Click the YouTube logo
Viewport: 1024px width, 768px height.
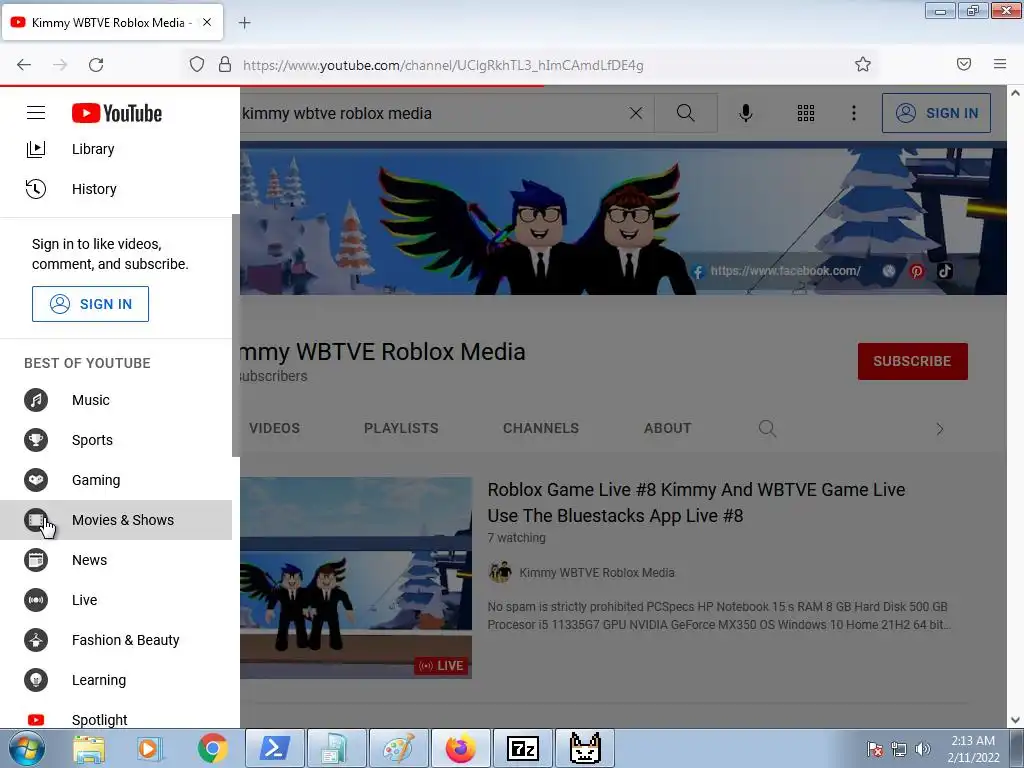coord(117,113)
